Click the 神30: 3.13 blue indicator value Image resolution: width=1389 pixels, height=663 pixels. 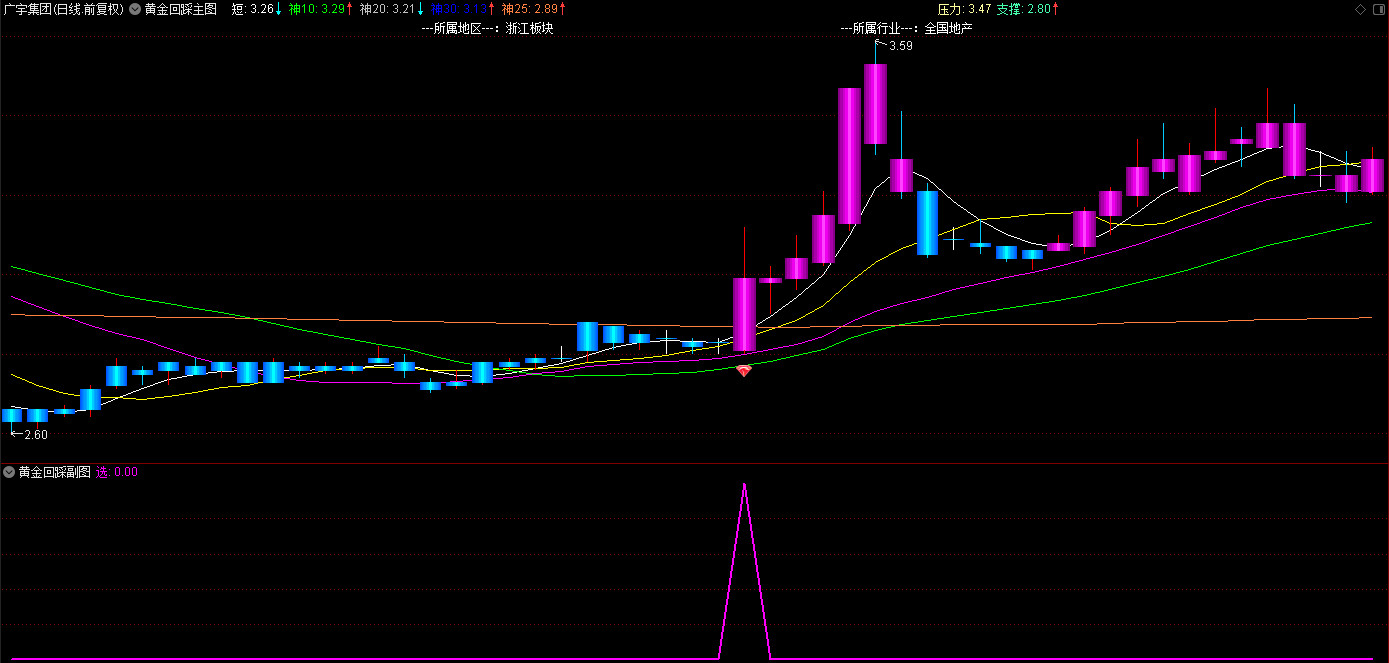462,9
